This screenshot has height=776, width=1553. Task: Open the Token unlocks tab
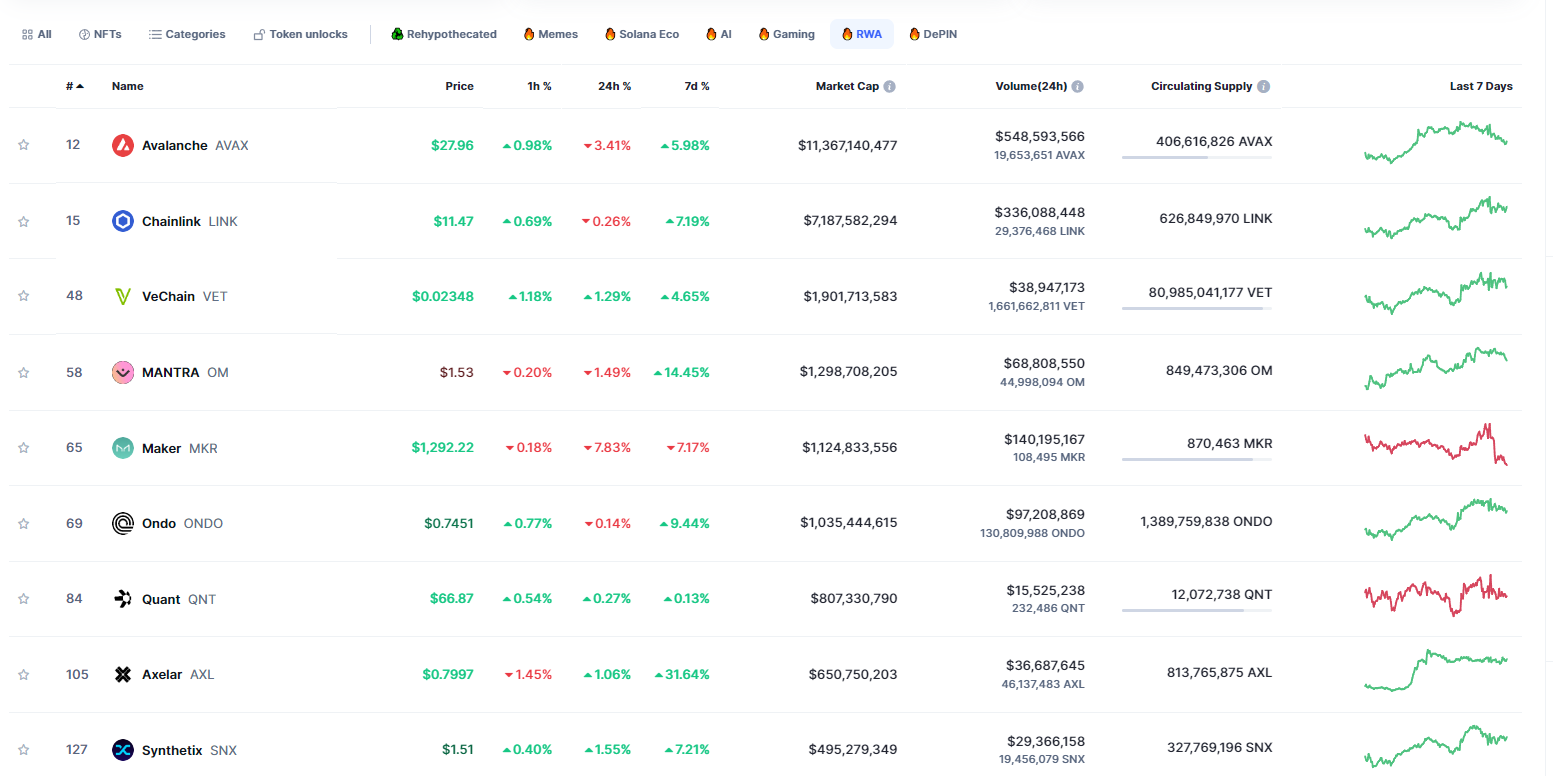point(301,34)
